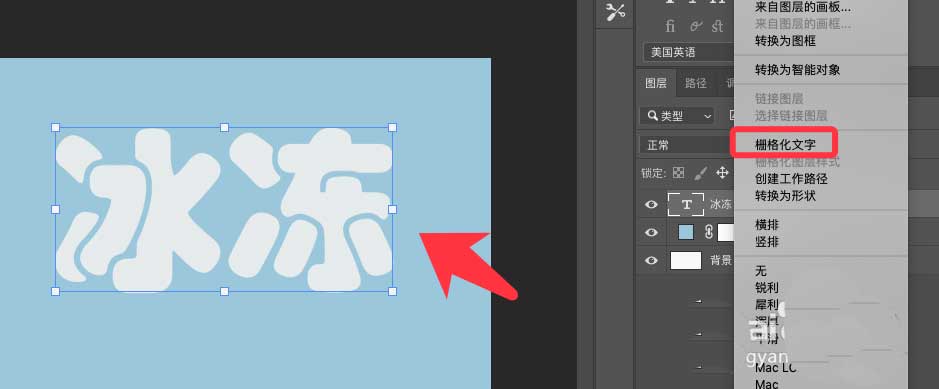
Task: Select 转换为智能对象 in the context menu
Action: pos(797,69)
